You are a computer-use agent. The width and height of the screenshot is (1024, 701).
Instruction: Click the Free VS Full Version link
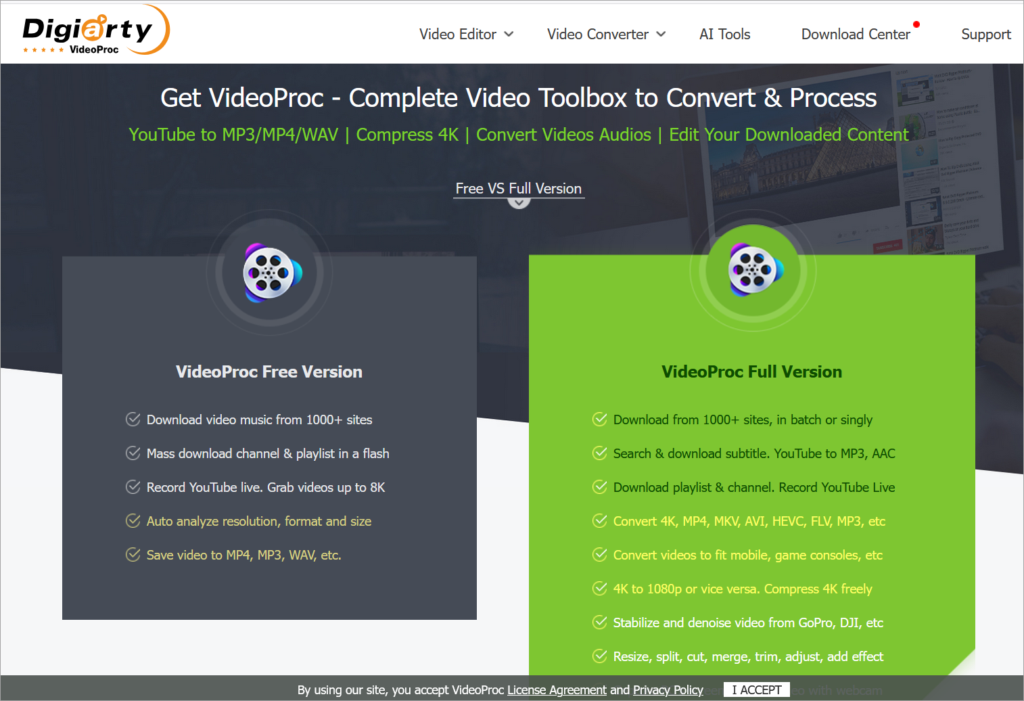point(519,189)
